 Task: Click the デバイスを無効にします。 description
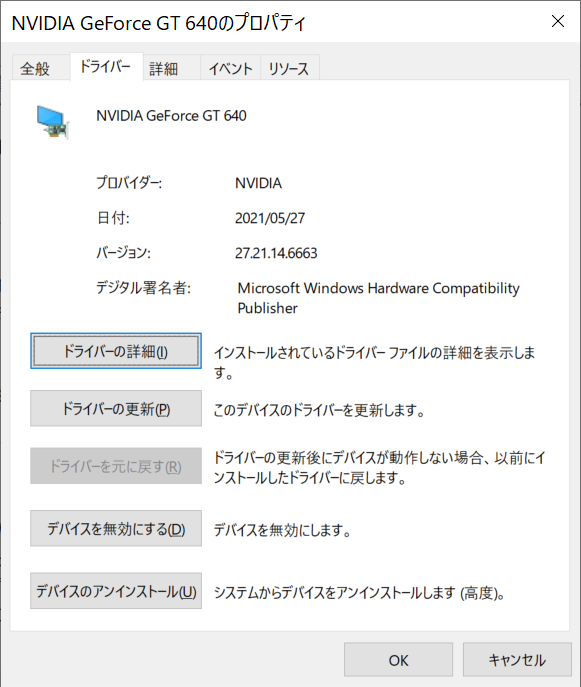coord(282,530)
